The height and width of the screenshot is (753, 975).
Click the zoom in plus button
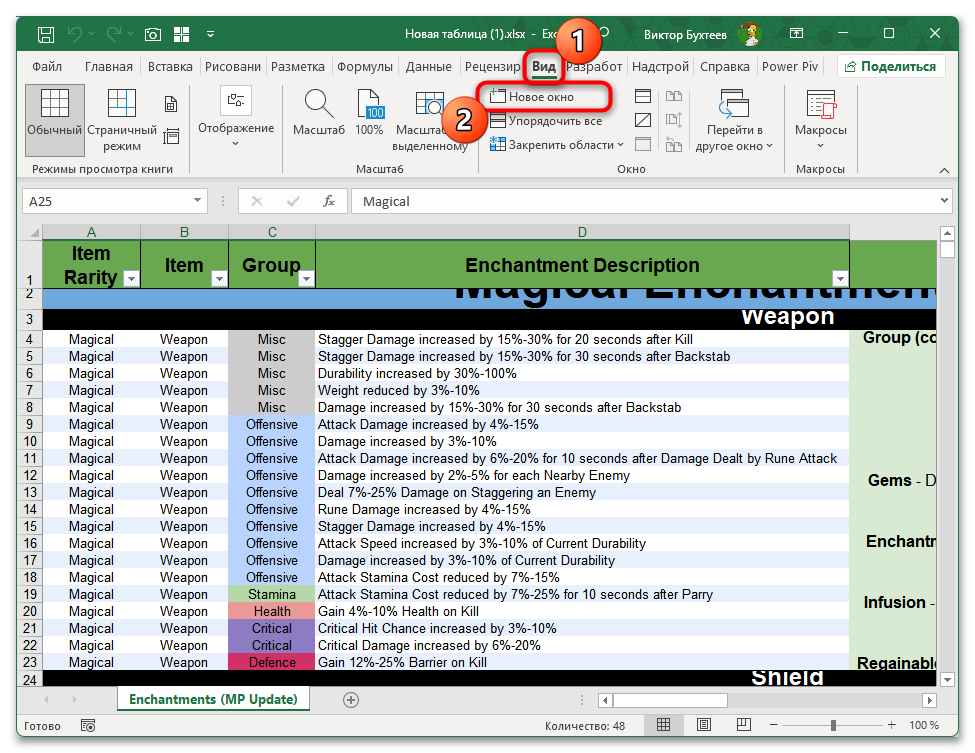[891, 725]
